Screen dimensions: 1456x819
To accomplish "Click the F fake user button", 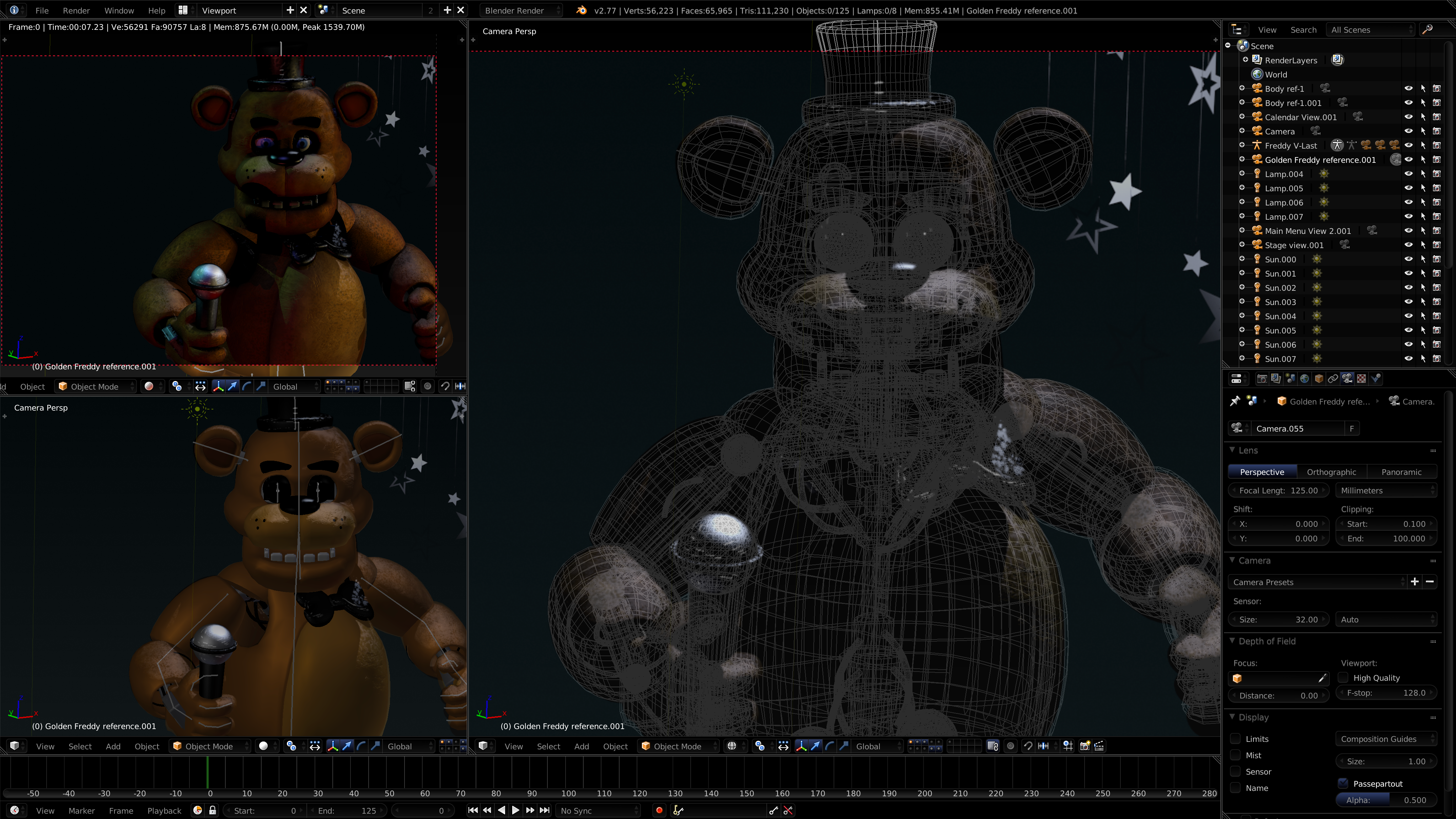I will click(x=1352, y=428).
